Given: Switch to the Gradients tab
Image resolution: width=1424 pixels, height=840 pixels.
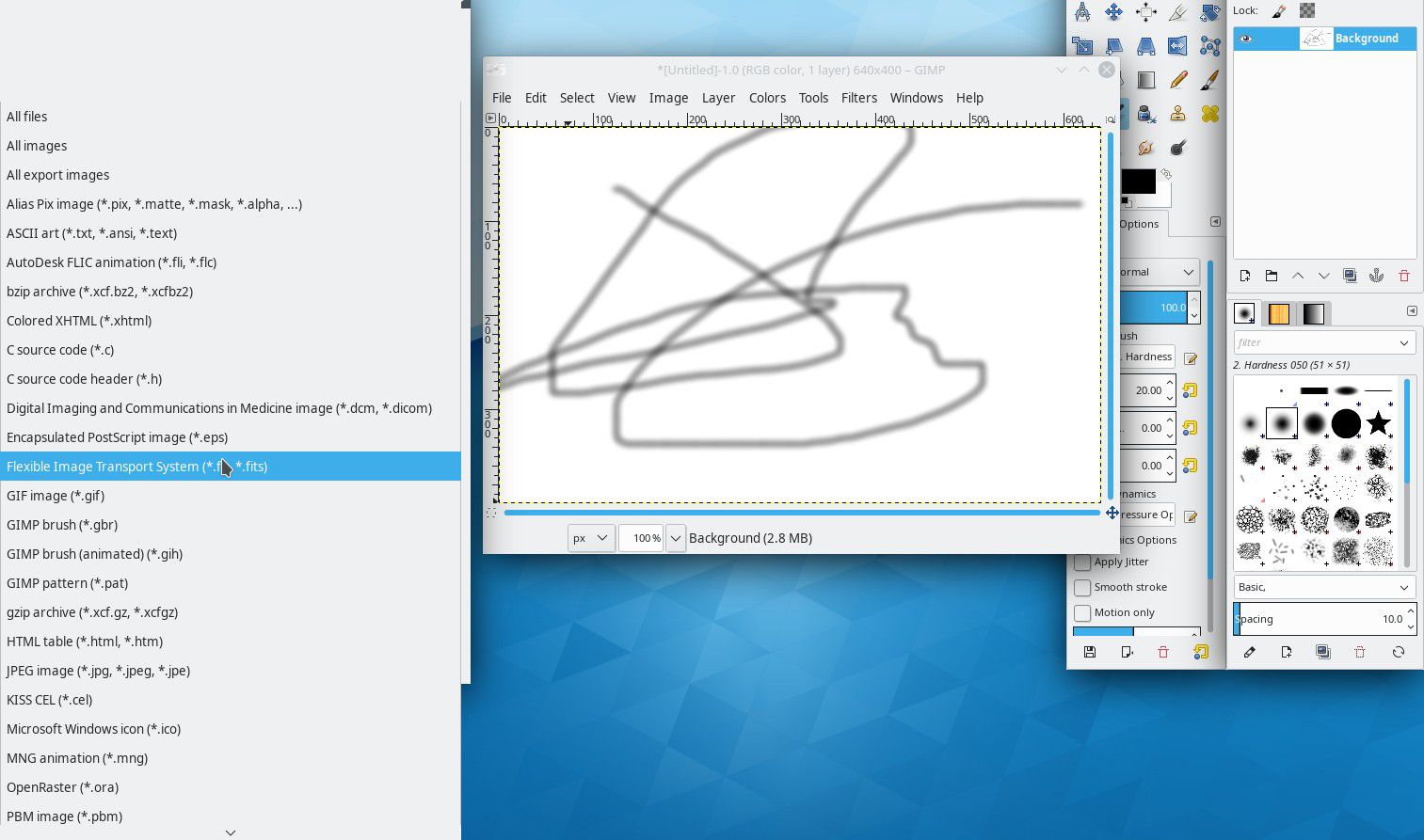Looking at the screenshot, I should (x=1313, y=313).
